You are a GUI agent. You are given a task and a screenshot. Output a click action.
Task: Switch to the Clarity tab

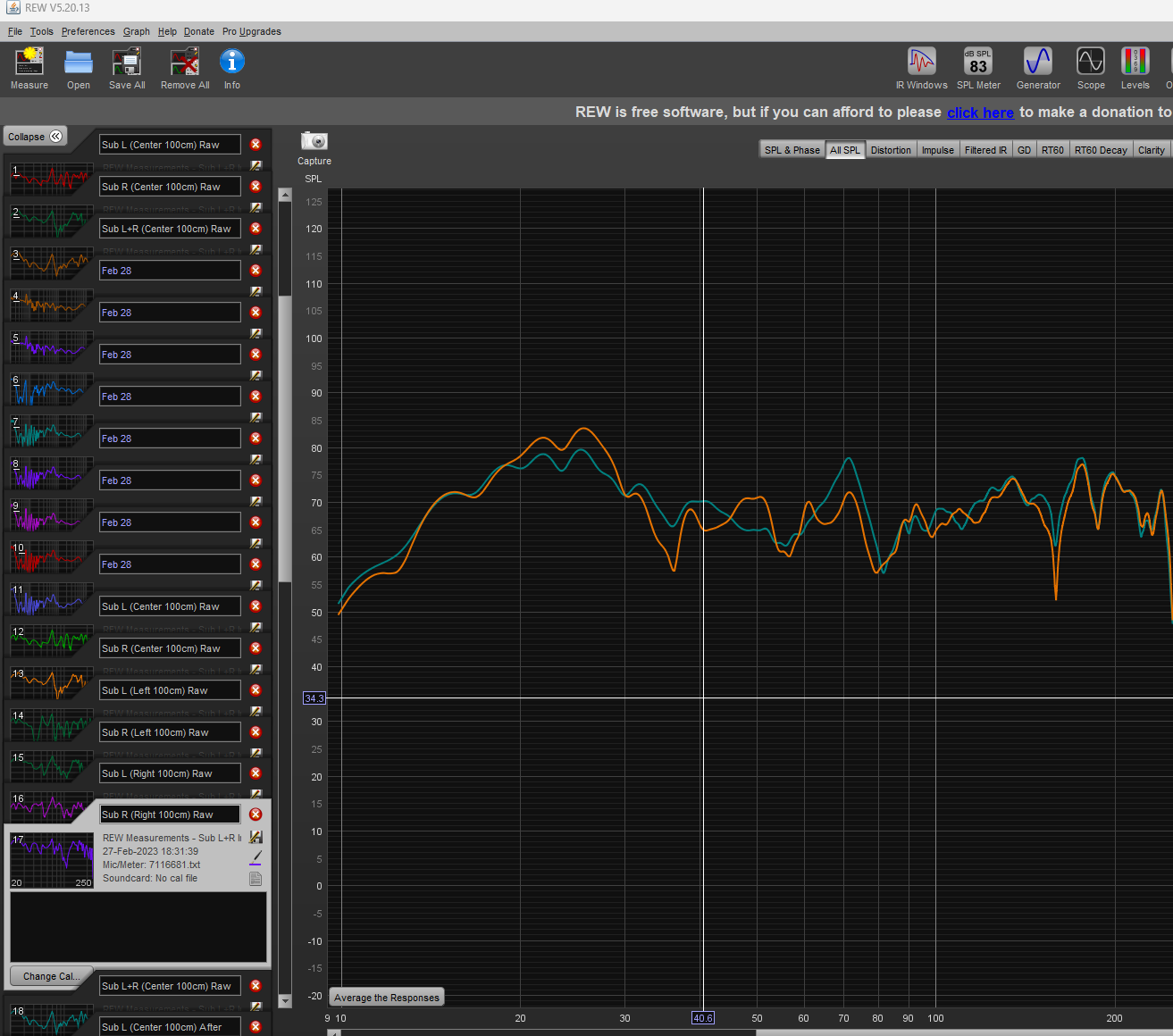(1151, 150)
